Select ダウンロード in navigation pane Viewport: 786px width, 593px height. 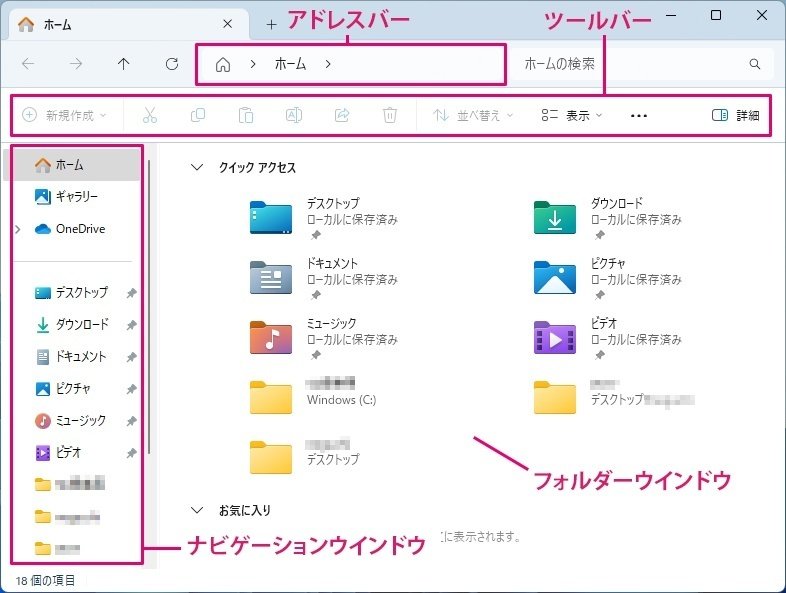coord(72,324)
